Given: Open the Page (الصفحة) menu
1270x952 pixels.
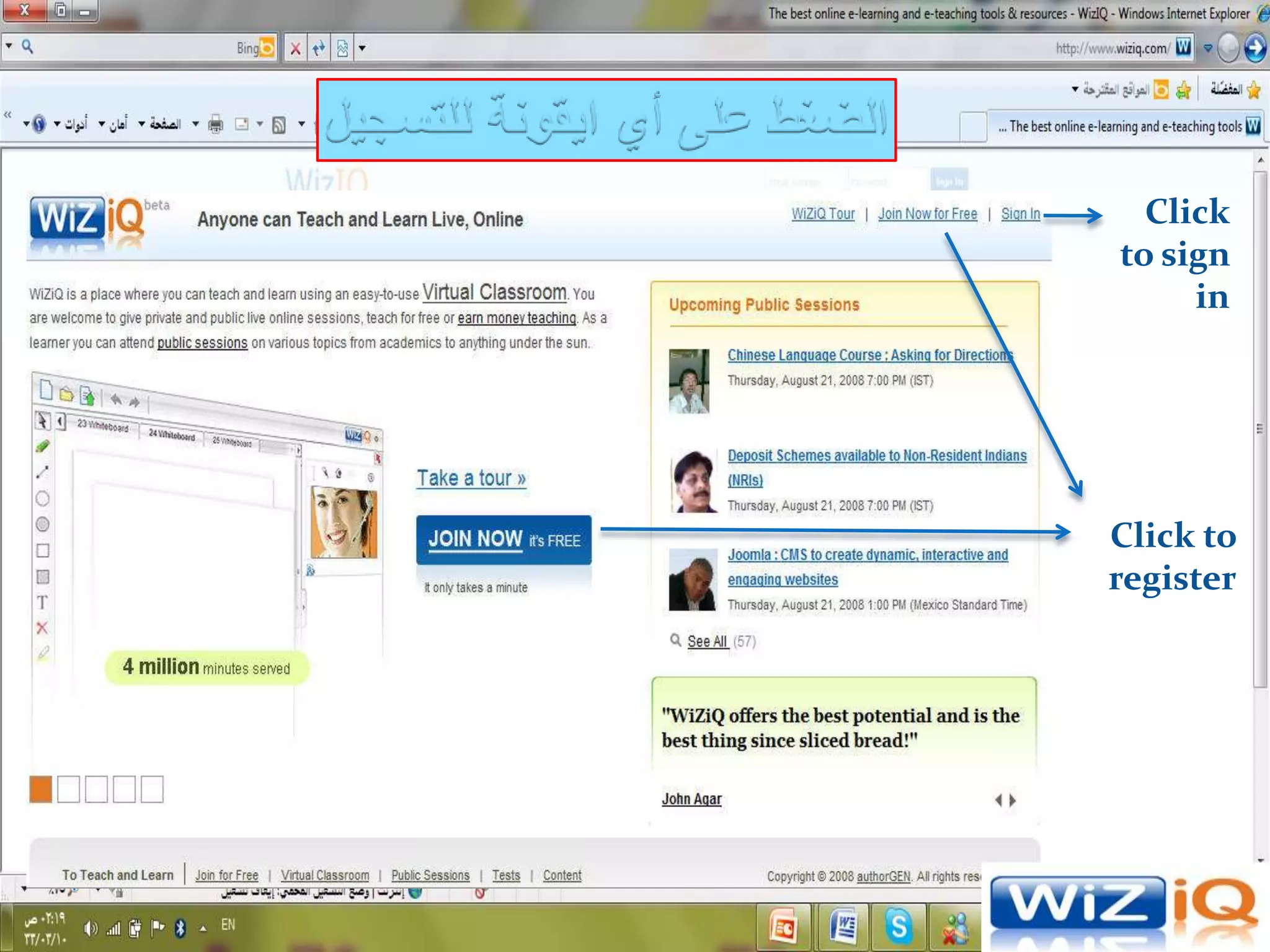Looking at the screenshot, I should click(159, 125).
